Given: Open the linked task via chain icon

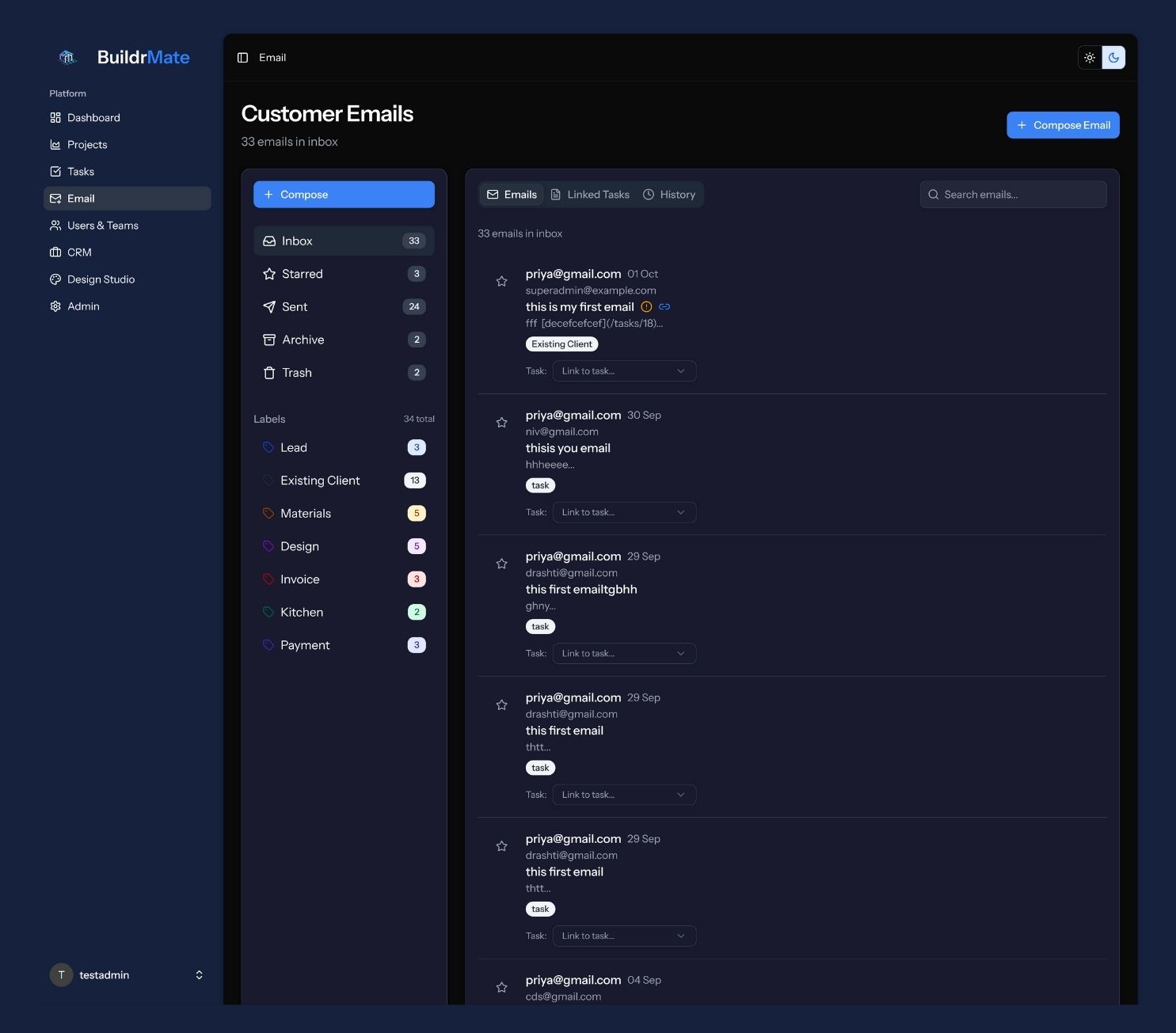Looking at the screenshot, I should point(664,306).
